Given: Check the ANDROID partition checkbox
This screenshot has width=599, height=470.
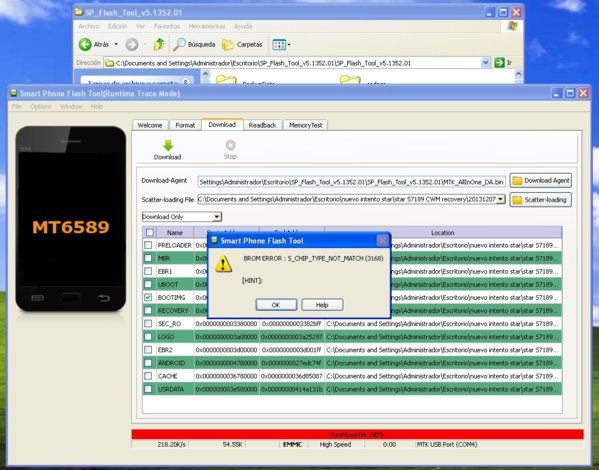Looking at the screenshot, I should pyautogui.click(x=148, y=363).
